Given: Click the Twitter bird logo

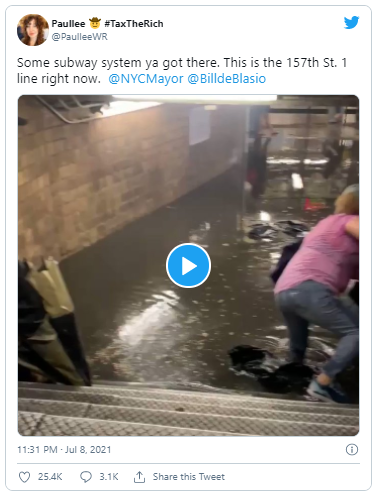Looking at the screenshot, I should click(x=351, y=22).
